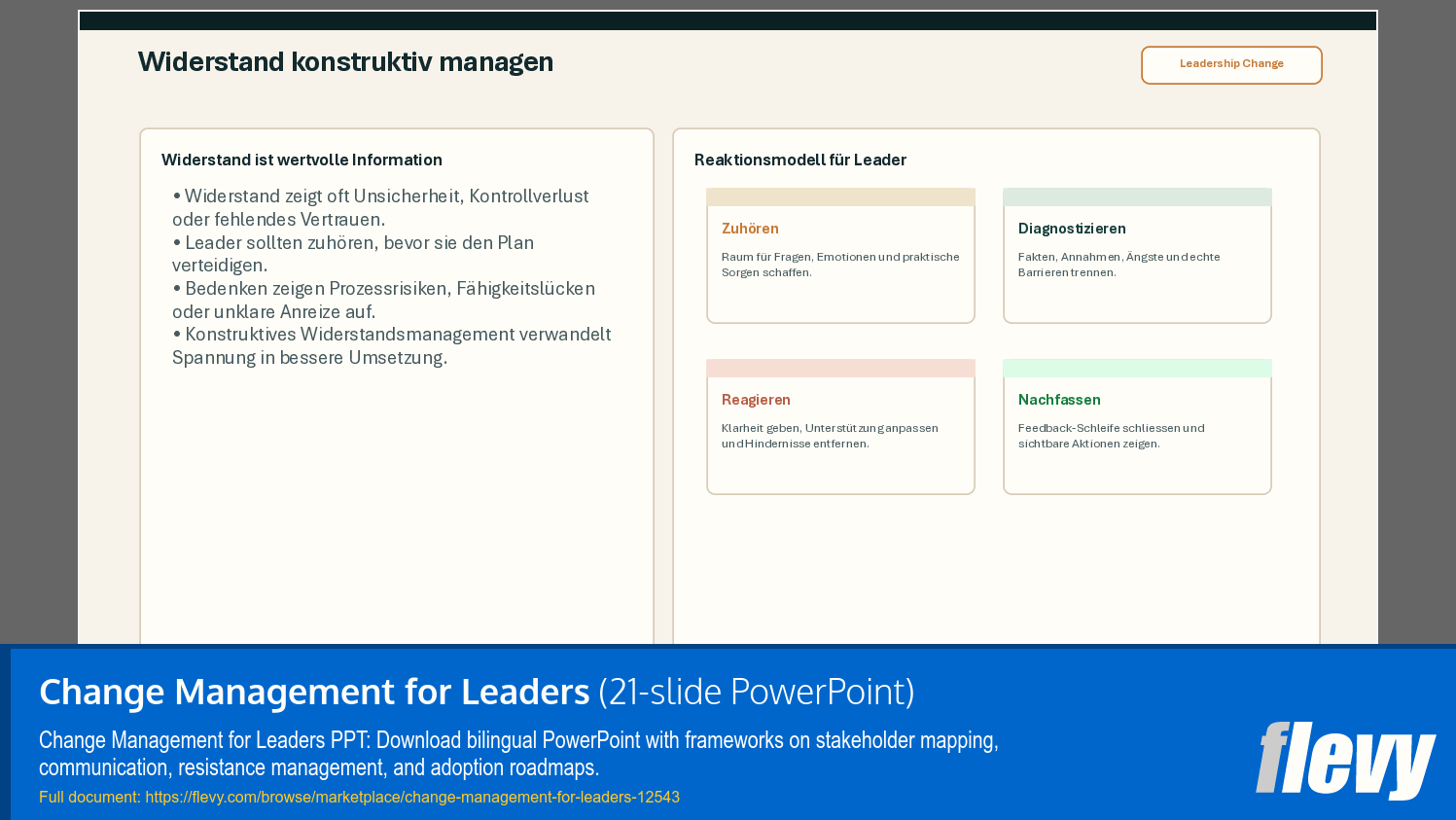Click the description 'Change Management for Leaders PPT: Download'
1456x820 pixels.
point(518,754)
